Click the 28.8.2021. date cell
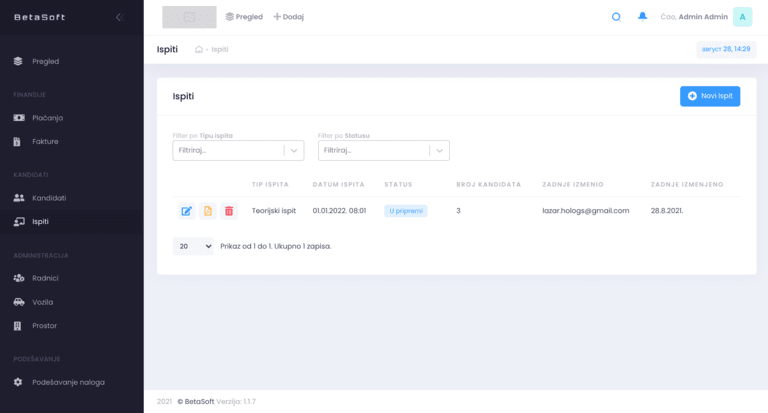Screen dimensions: 768x413 pyautogui.click(x=667, y=211)
